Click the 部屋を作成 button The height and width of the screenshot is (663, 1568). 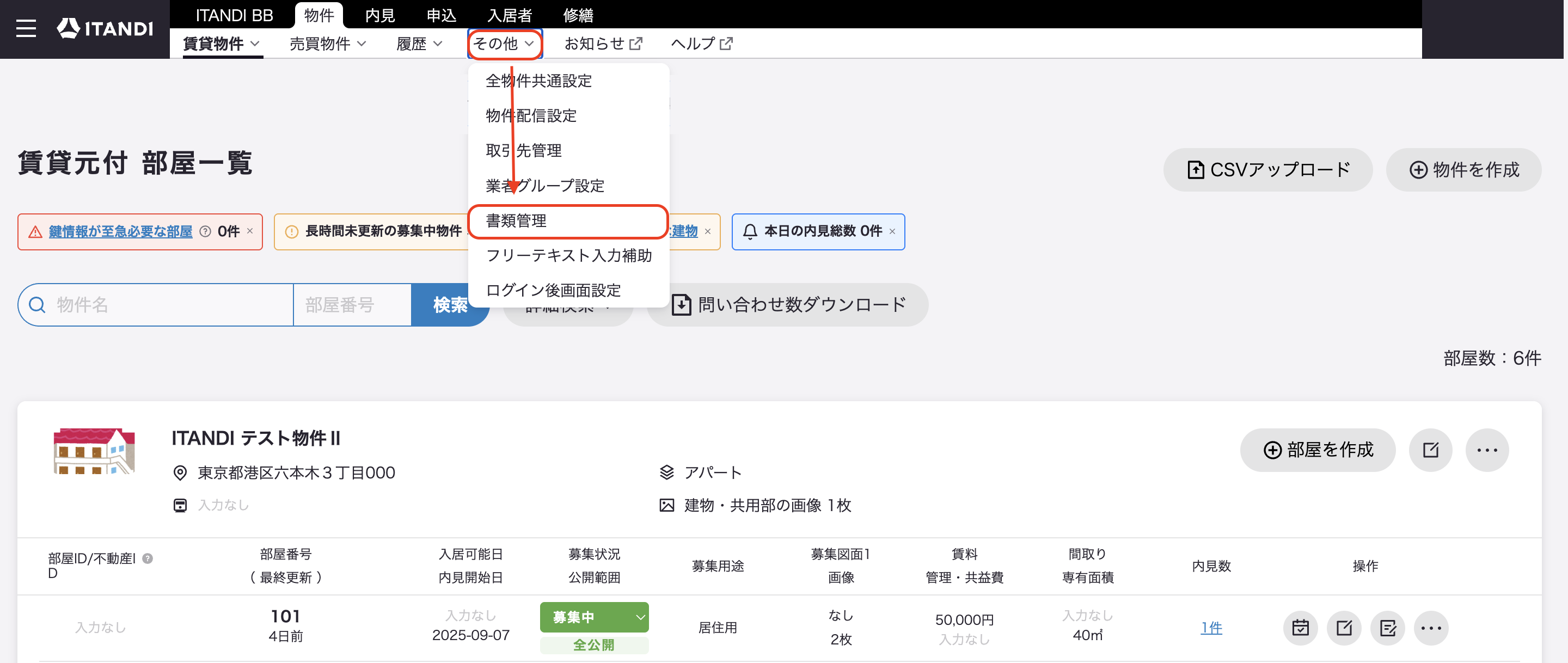coord(1318,450)
